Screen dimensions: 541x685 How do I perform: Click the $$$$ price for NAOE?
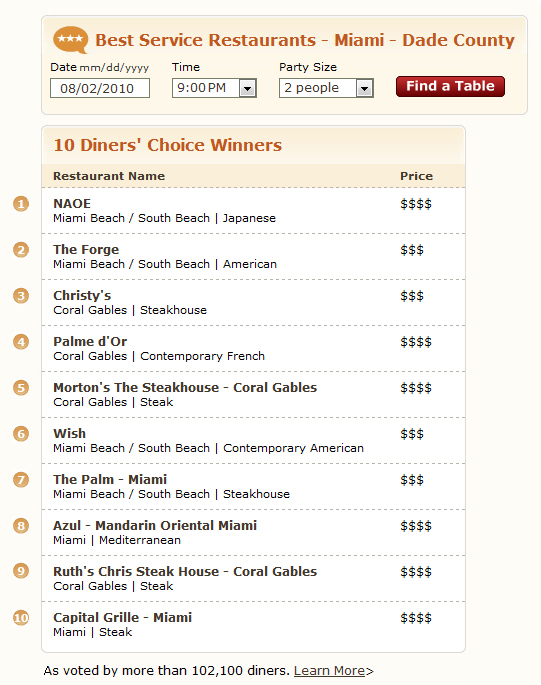416,204
